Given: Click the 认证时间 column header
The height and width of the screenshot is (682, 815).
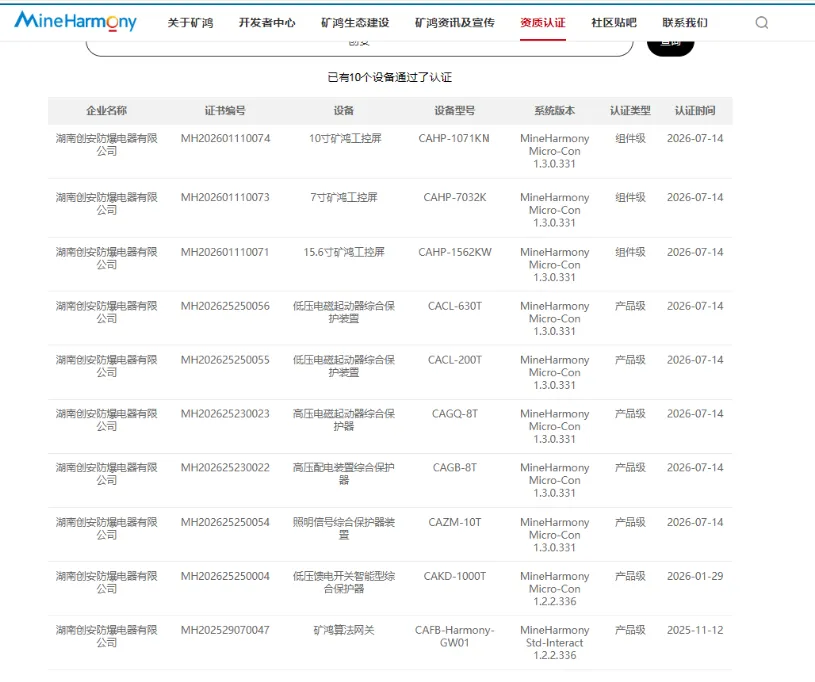Looking at the screenshot, I should pos(695,110).
